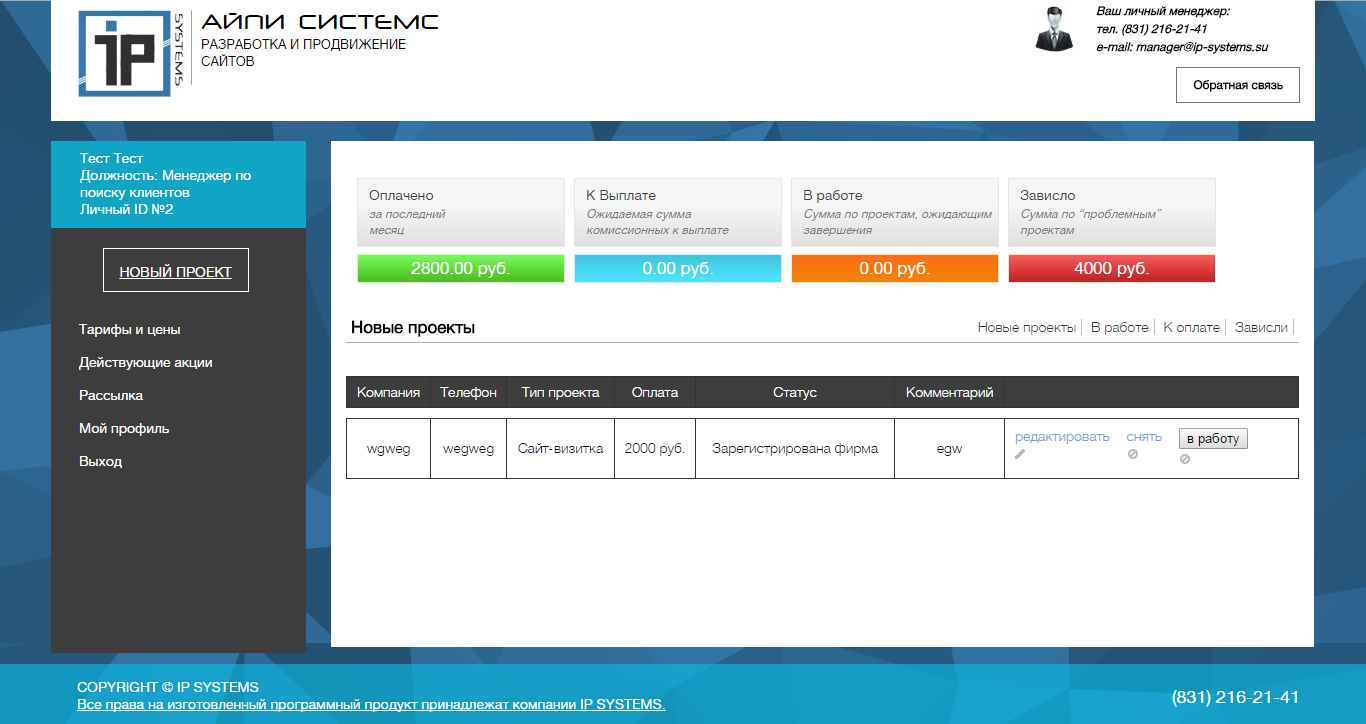Click Выход to log out
The image size is (1366, 724).
pos(100,461)
